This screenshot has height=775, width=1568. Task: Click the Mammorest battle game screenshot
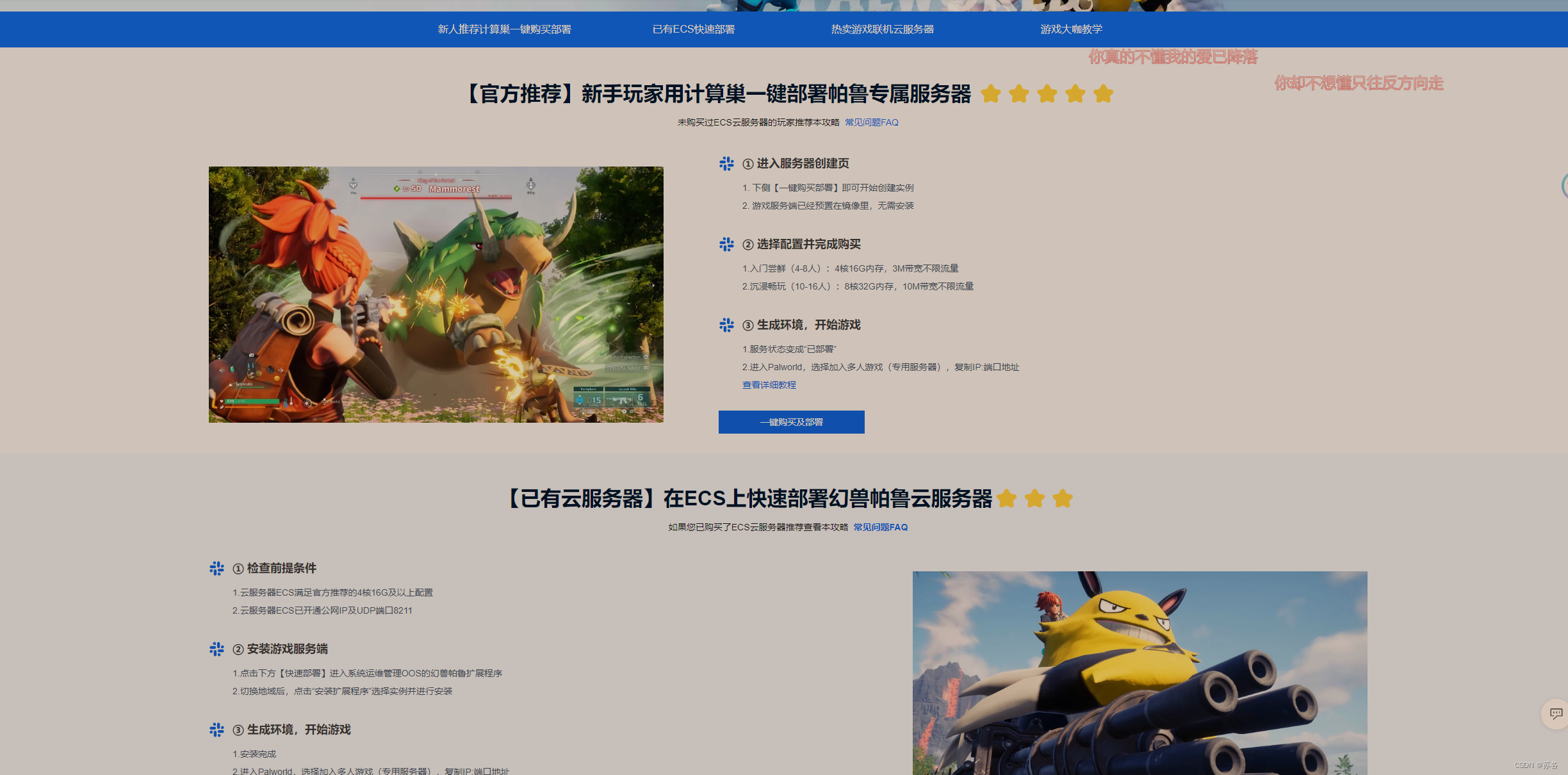(436, 295)
